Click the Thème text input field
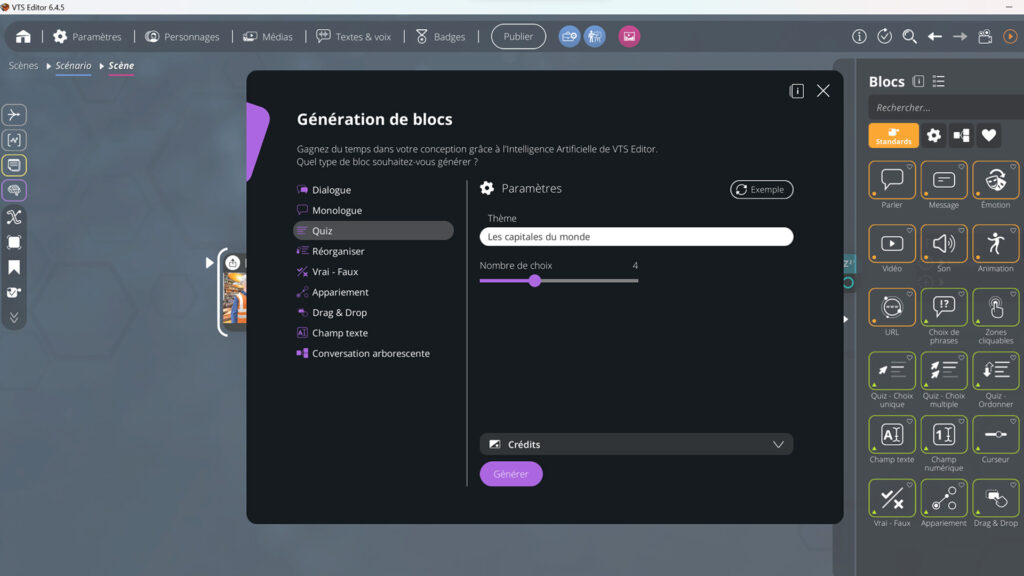The width and height of the screenshot is (1024, 576). [x=636, y=237]
